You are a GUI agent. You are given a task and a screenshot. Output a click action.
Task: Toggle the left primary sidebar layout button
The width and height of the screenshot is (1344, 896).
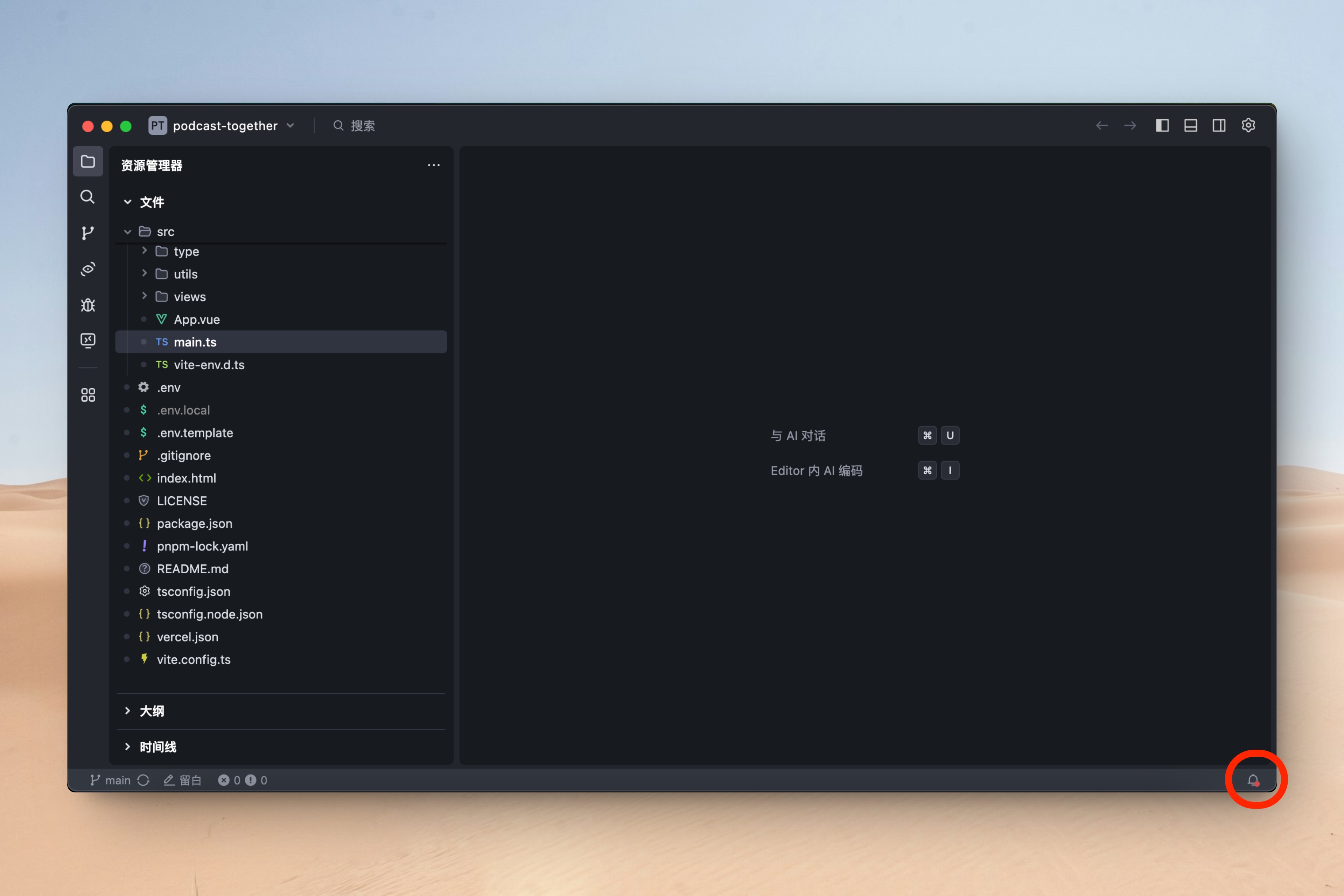(x=1162, y=125)
